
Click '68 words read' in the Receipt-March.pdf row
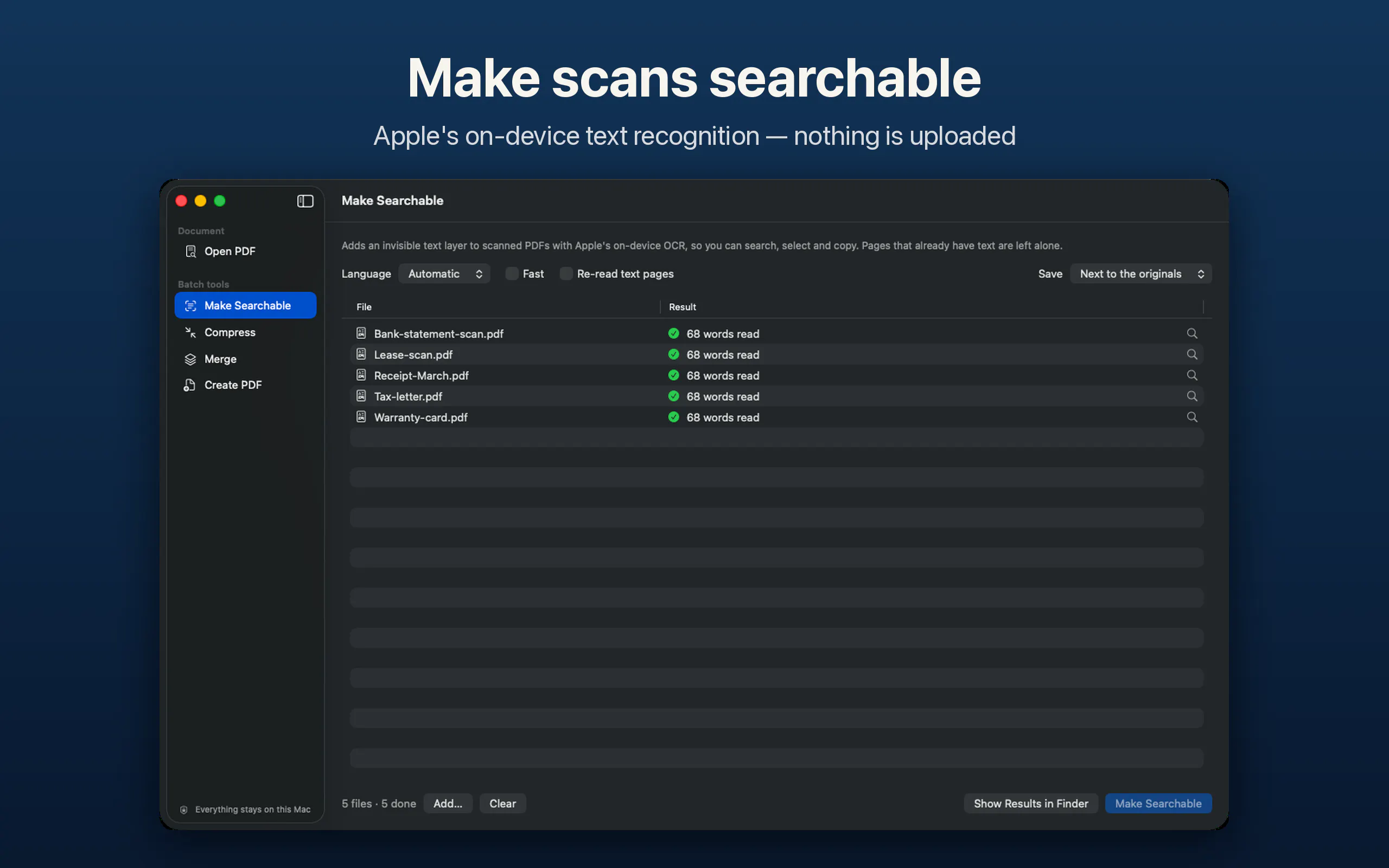coord(723,375)
